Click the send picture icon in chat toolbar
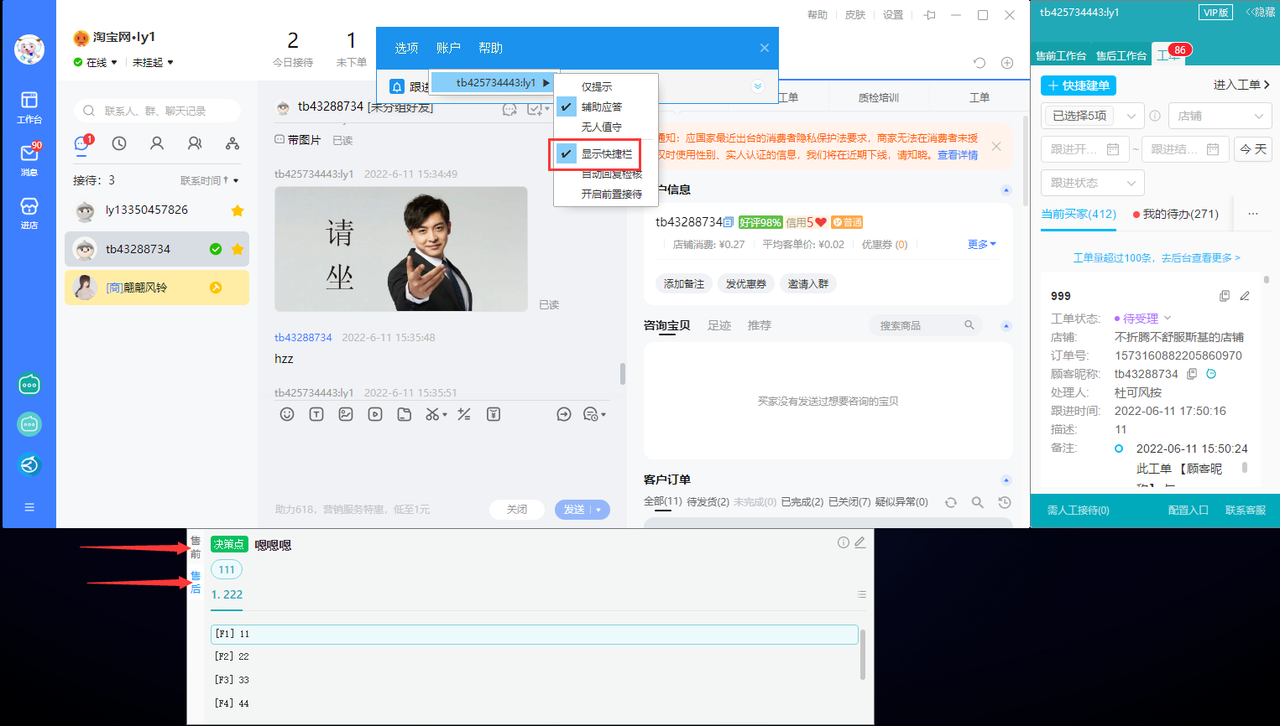This screenshot has height=726, width=1280. [345, 414]
